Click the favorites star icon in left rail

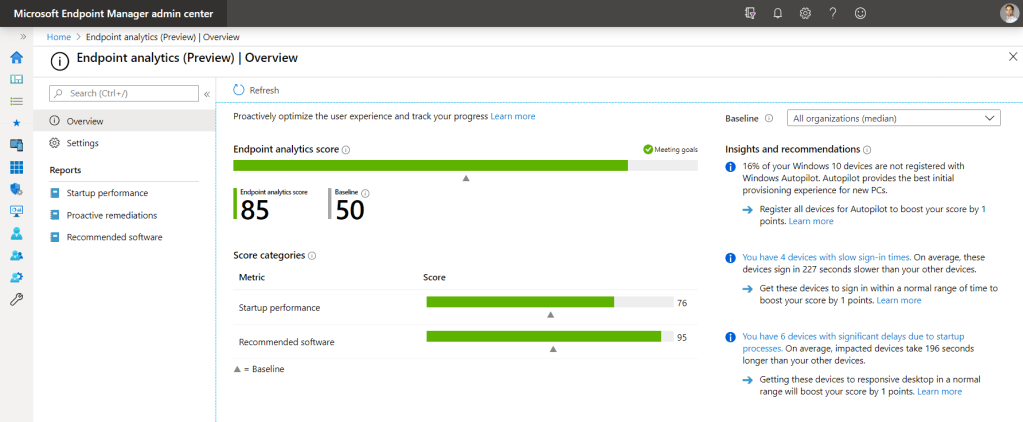coord(16,123)
